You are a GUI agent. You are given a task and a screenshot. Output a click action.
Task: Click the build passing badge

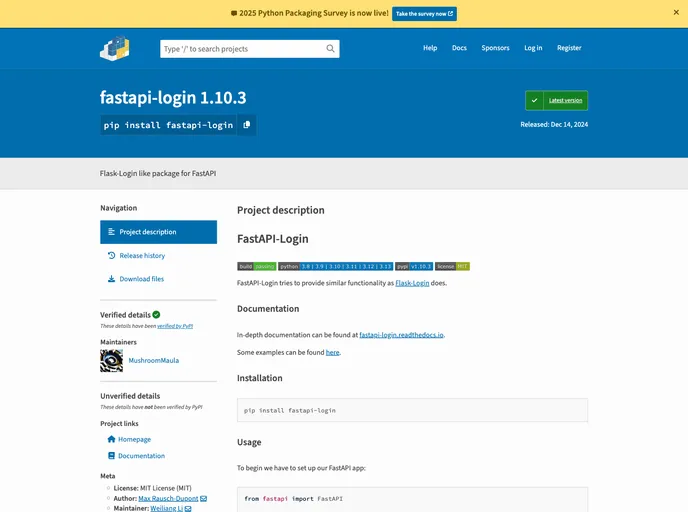[257, 266]
